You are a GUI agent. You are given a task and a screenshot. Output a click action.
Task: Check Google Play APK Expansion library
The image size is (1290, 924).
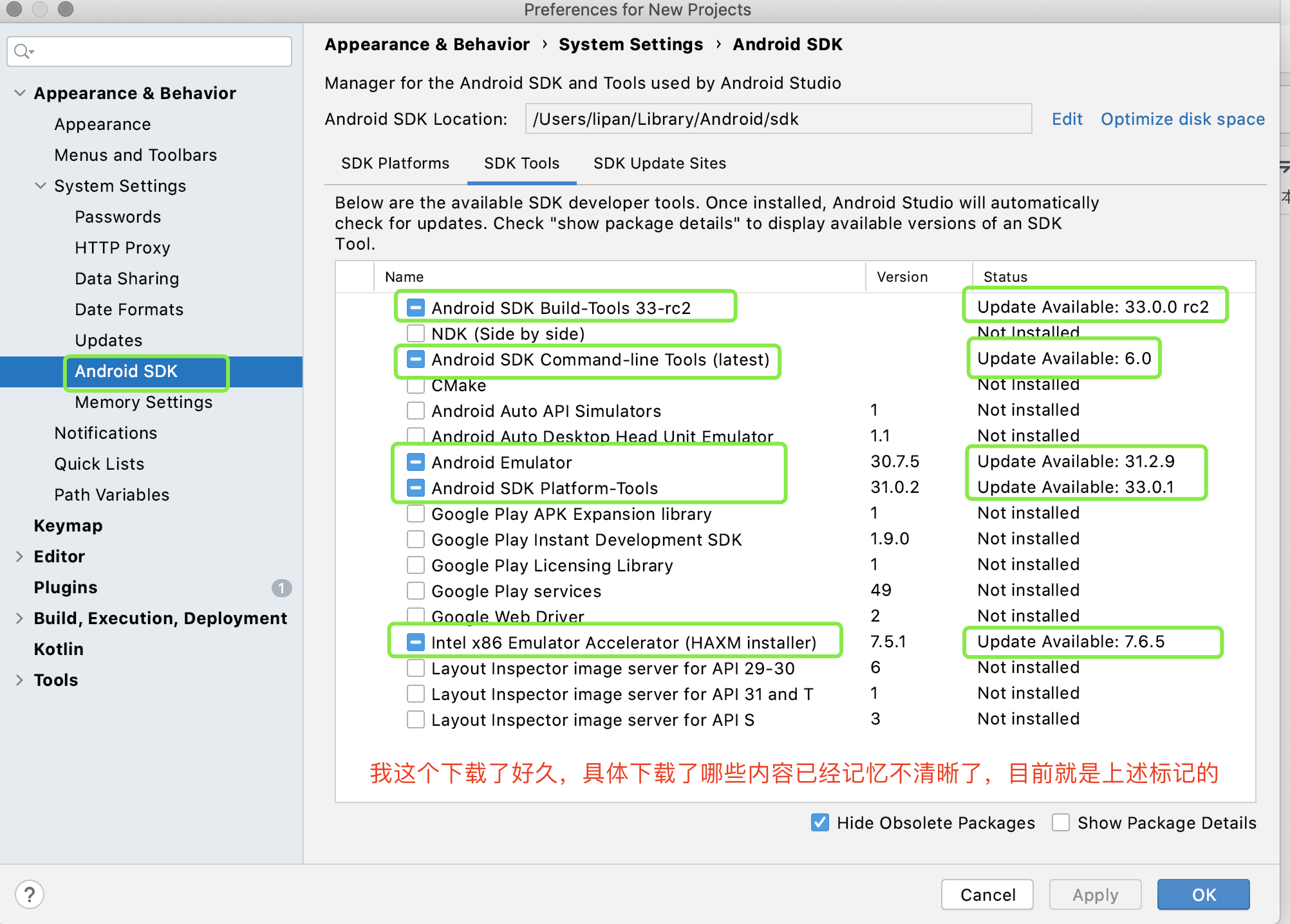(x=416, y=513)
